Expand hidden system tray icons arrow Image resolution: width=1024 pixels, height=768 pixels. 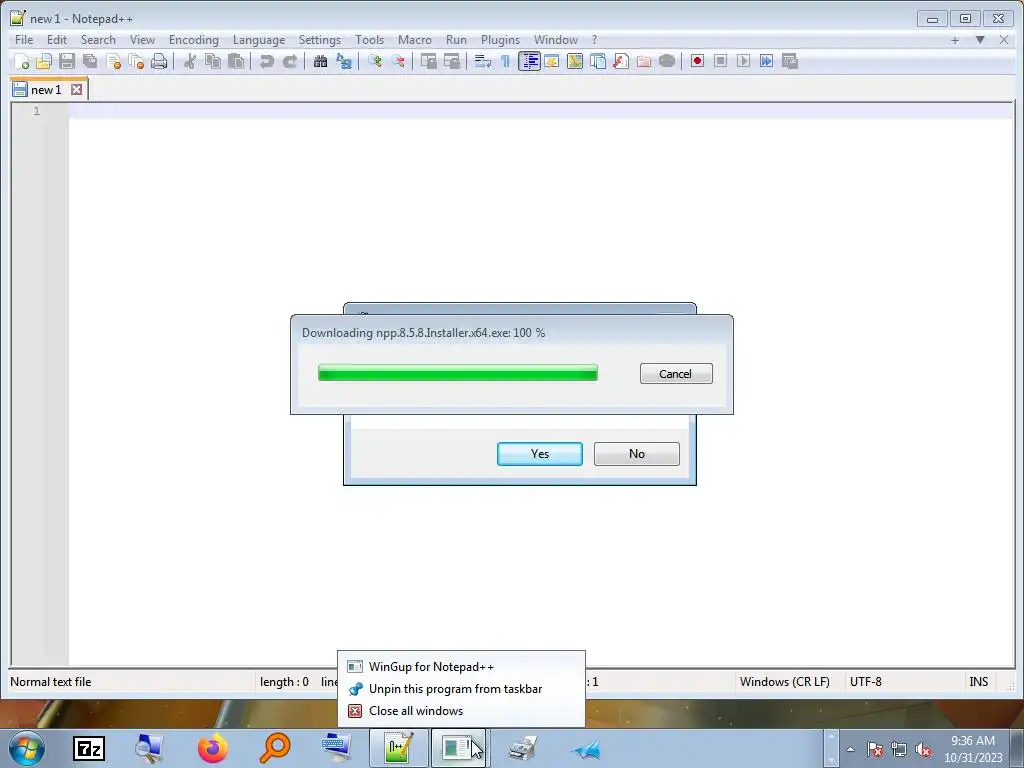tap(850, 749)
